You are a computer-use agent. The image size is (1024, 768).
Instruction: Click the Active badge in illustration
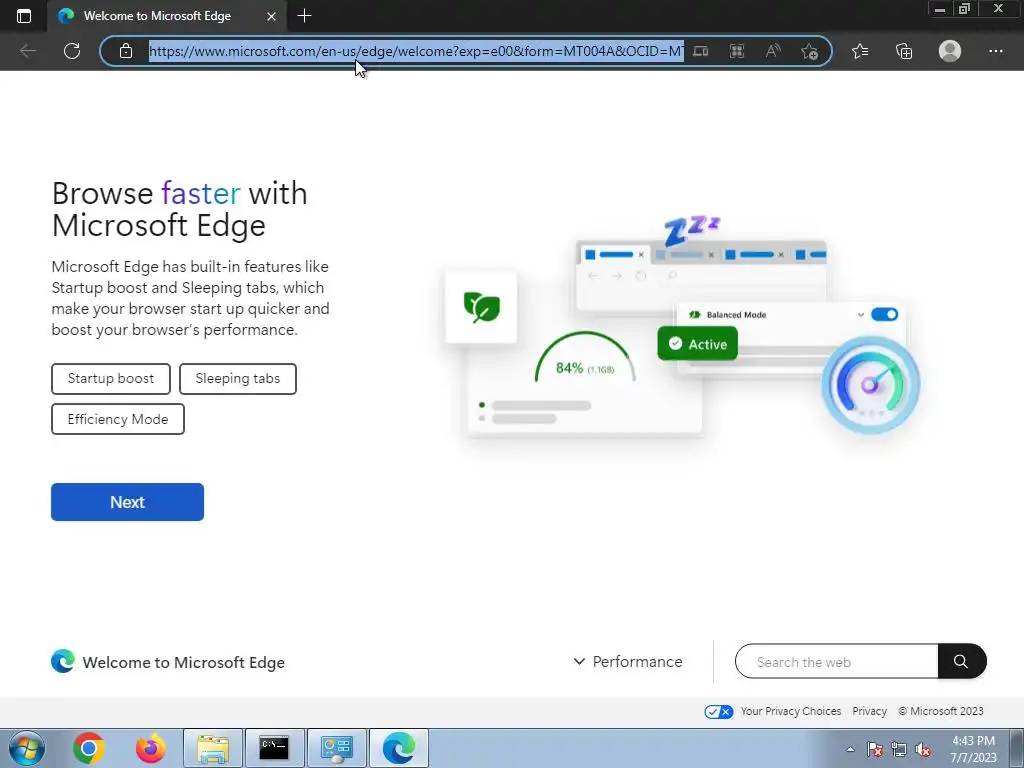697,344
